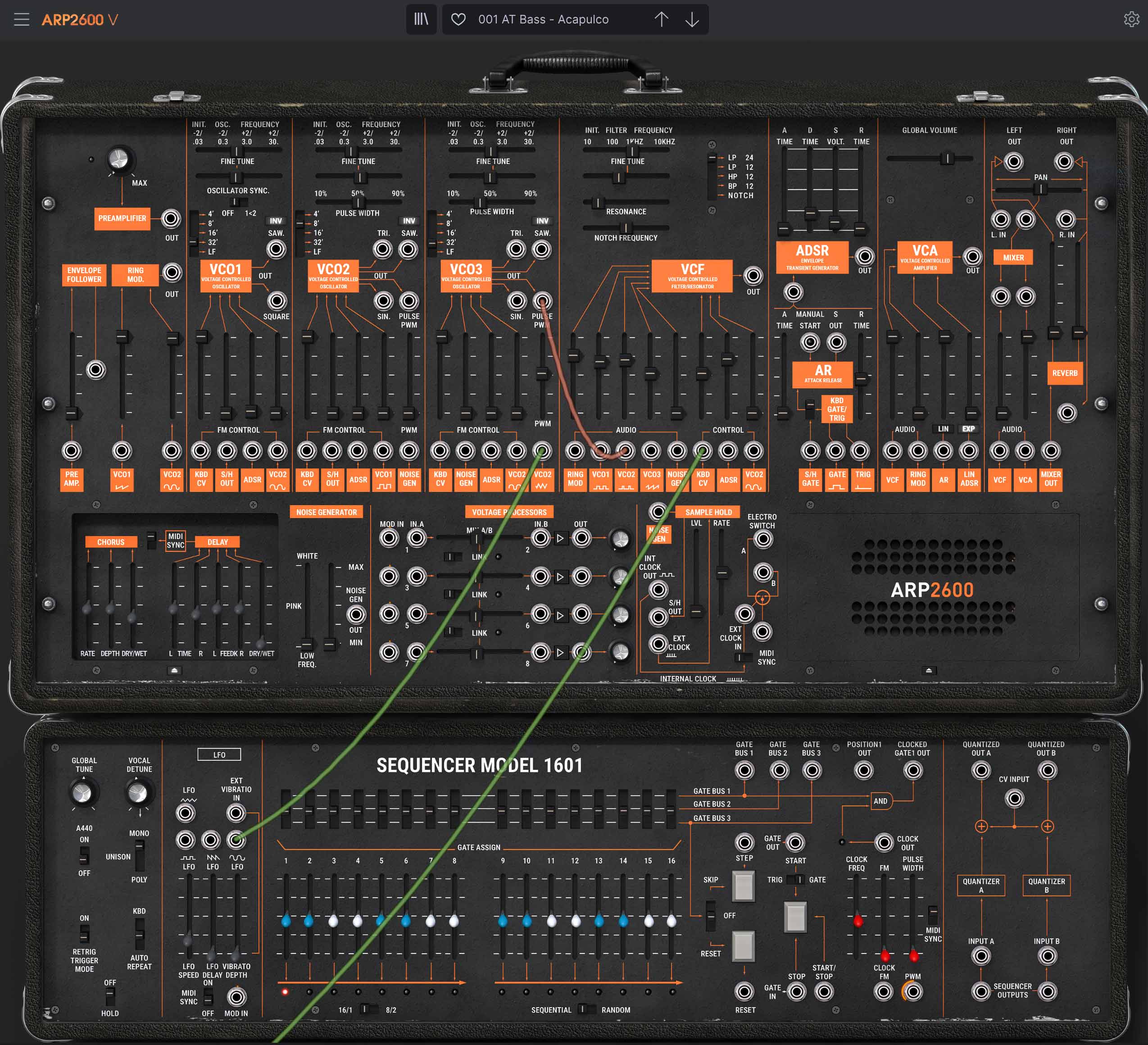Favorite the preset with heart icon
Screen dimensions: 1148x1045
click(458, 19)
